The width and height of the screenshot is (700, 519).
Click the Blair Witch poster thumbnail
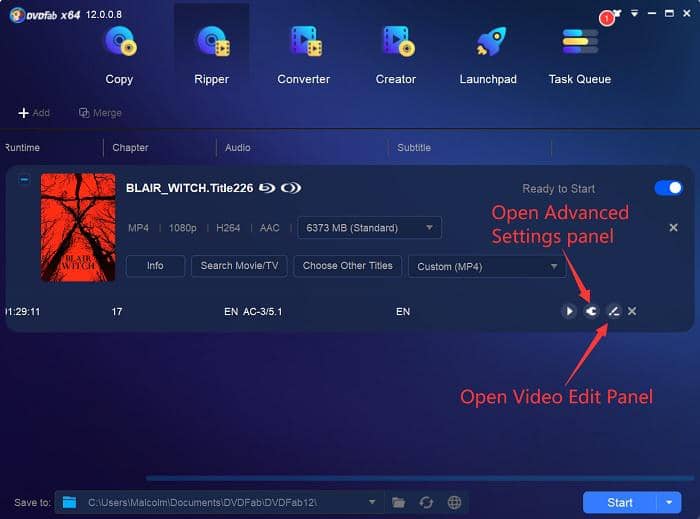(x=78, y=227)
